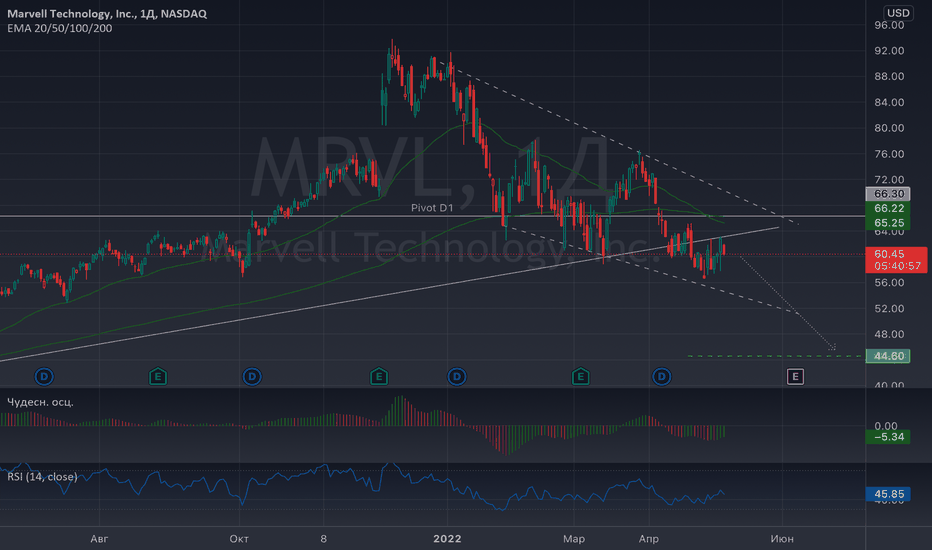The image size is (932, 550).
Task: Click the Pivot D1 line label
Action: [432, 208]
